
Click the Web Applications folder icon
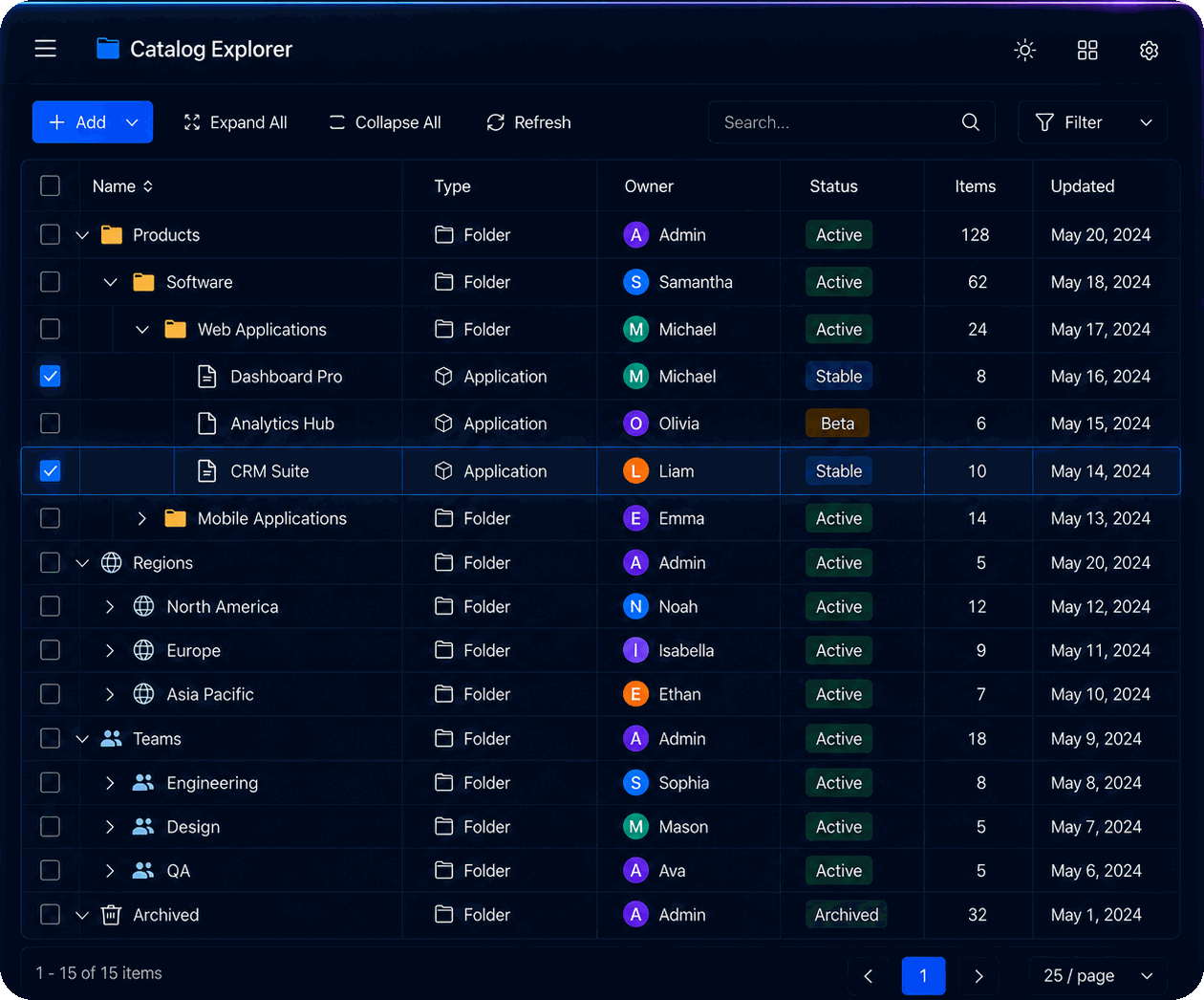pos(176,330)
